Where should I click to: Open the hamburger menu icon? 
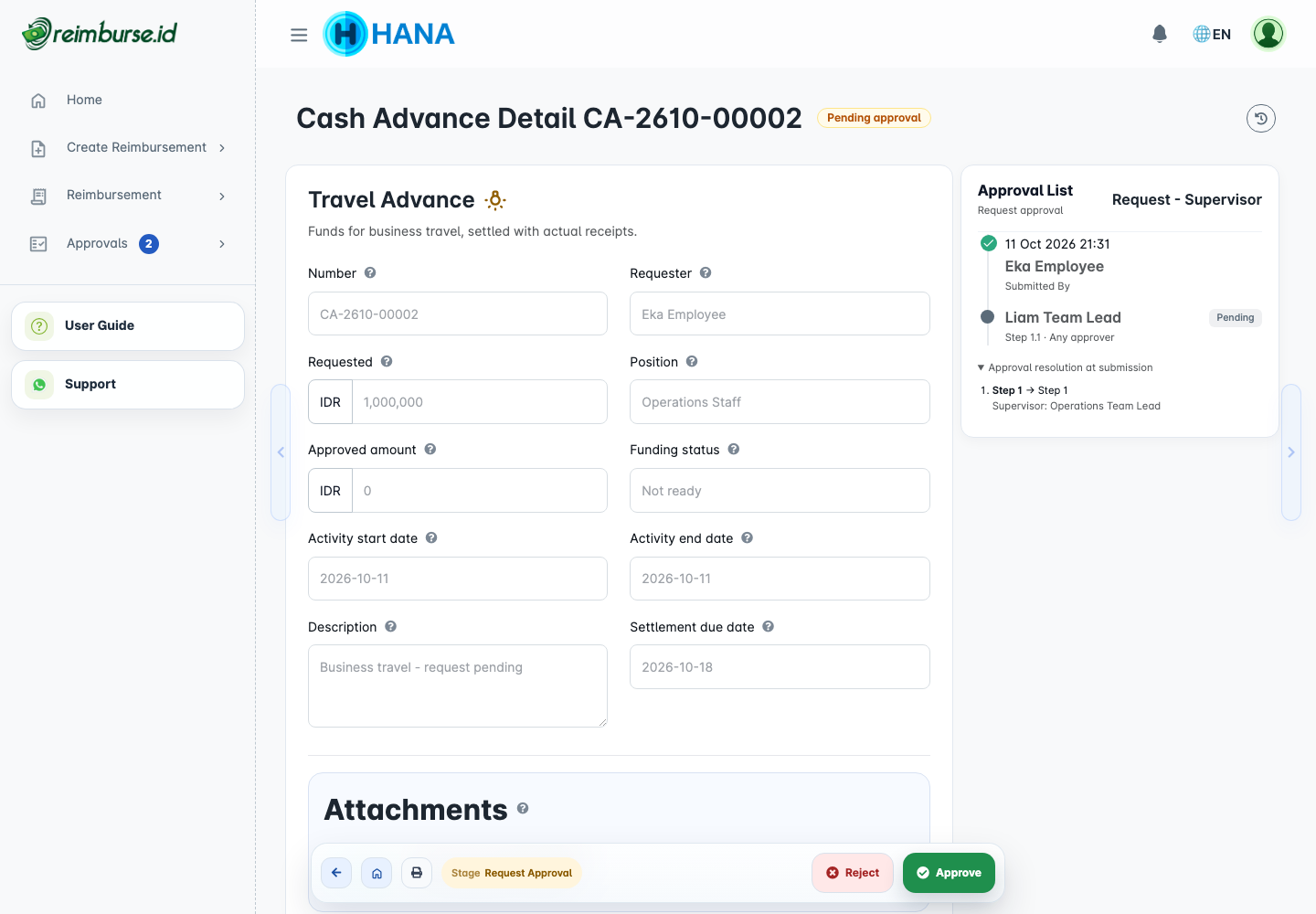tap(299, 35)
